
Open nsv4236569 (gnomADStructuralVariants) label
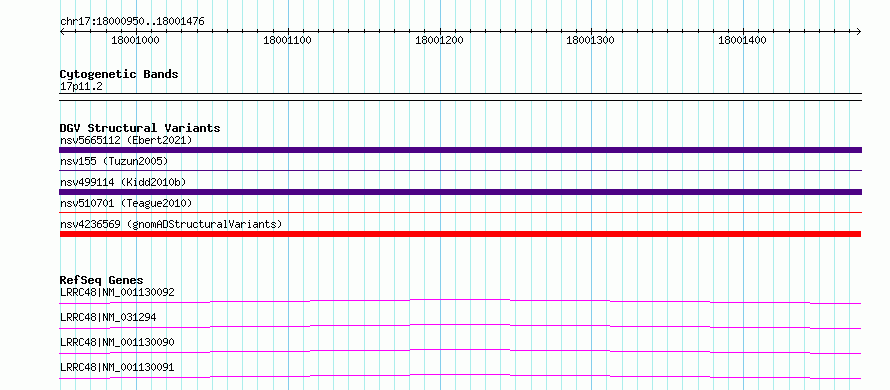coord(171,224)
